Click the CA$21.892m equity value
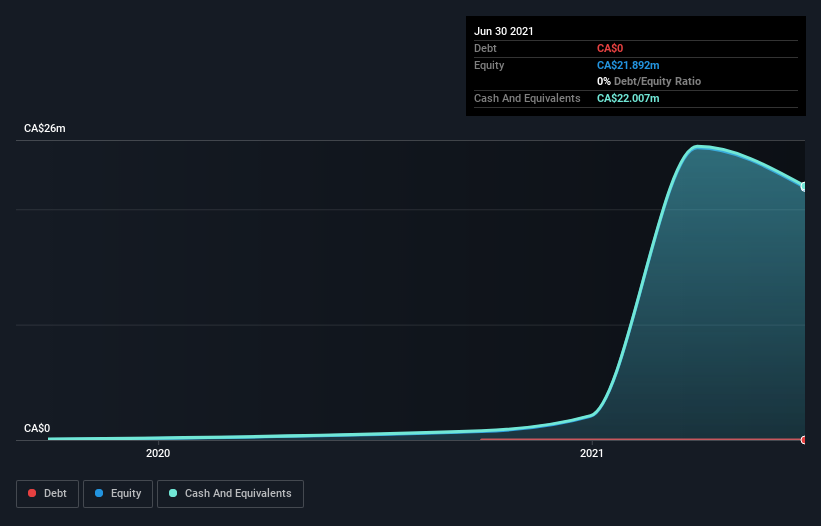 coord(628,65)
